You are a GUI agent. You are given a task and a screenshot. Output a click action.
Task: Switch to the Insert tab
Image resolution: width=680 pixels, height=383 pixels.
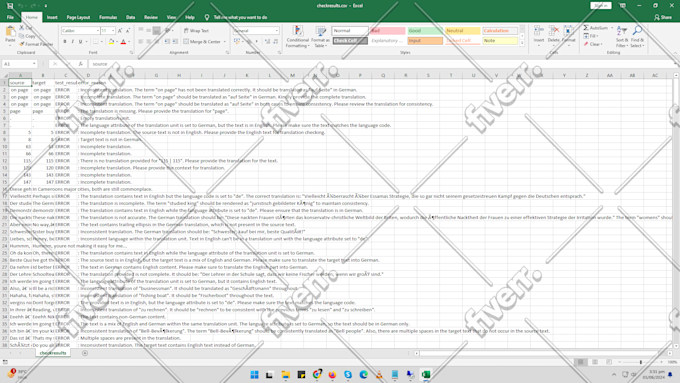52,17
